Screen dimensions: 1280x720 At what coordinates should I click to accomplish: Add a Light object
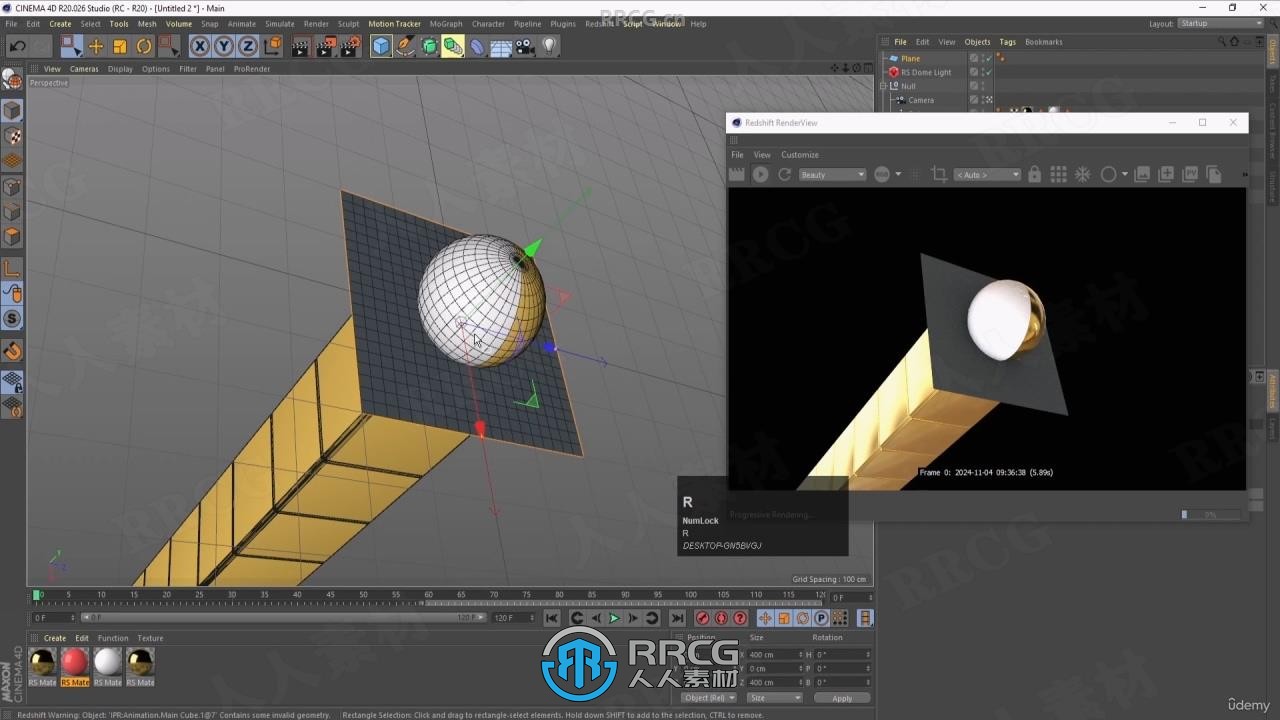(549, 46)
